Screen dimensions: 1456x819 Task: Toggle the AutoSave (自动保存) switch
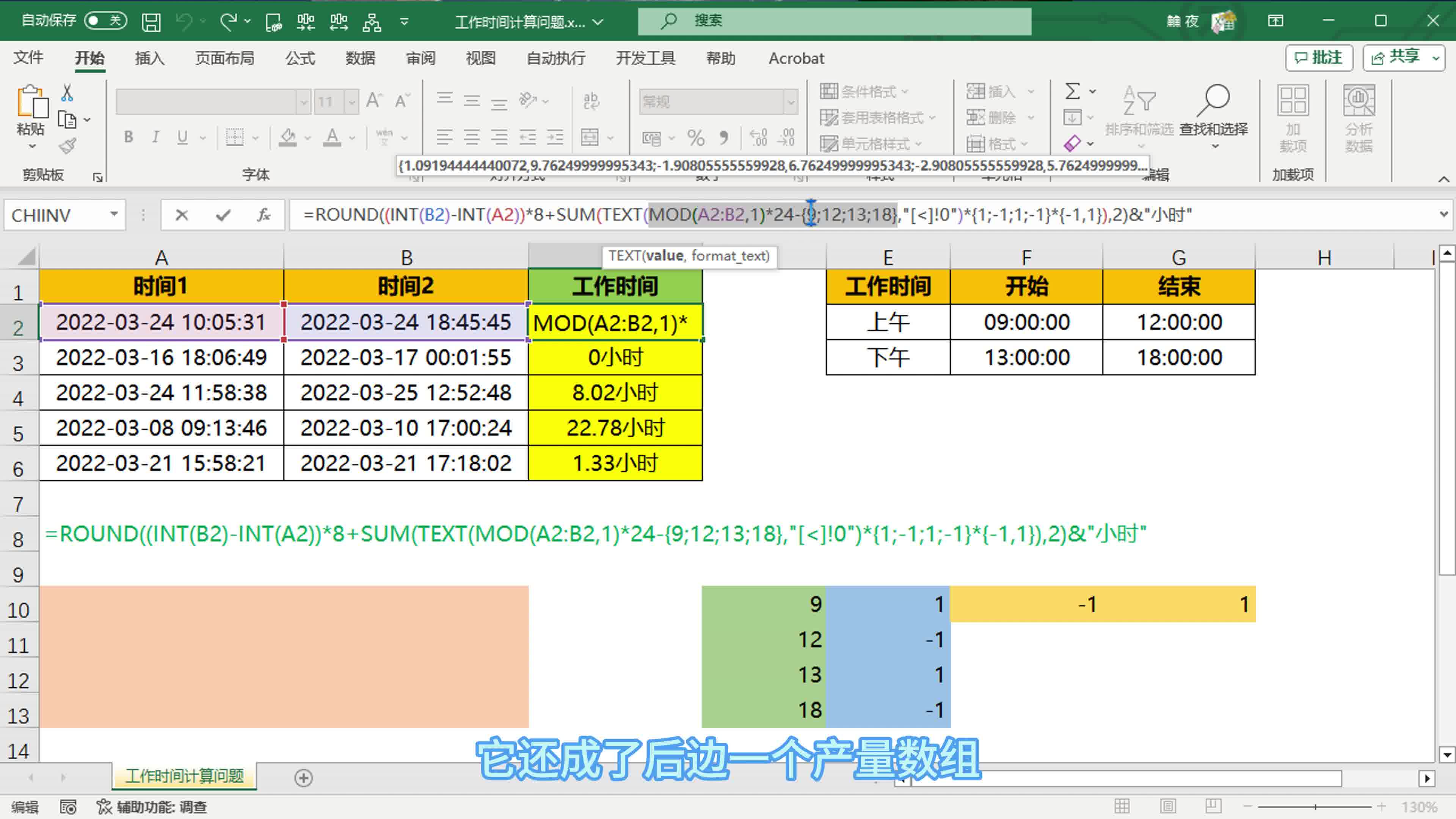105,21
